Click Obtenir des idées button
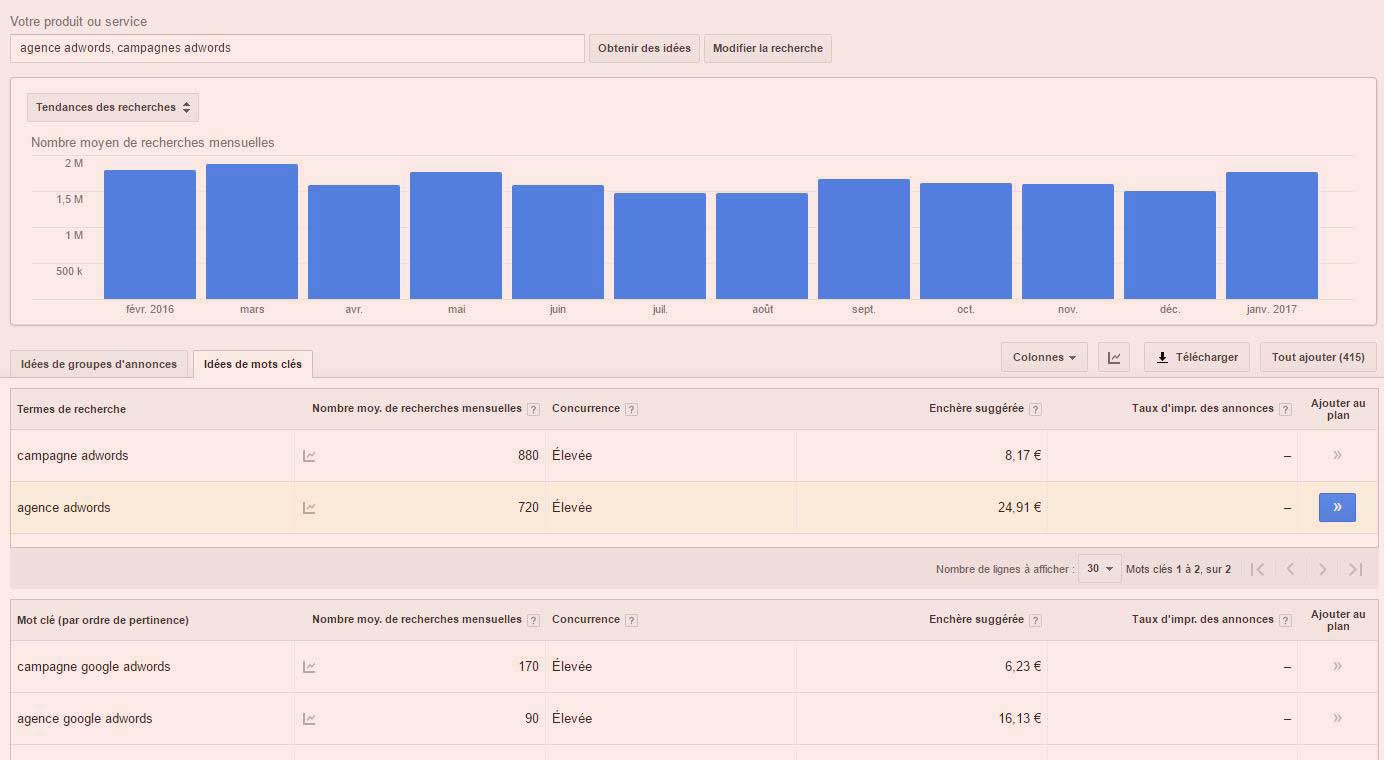 [644, 48]
